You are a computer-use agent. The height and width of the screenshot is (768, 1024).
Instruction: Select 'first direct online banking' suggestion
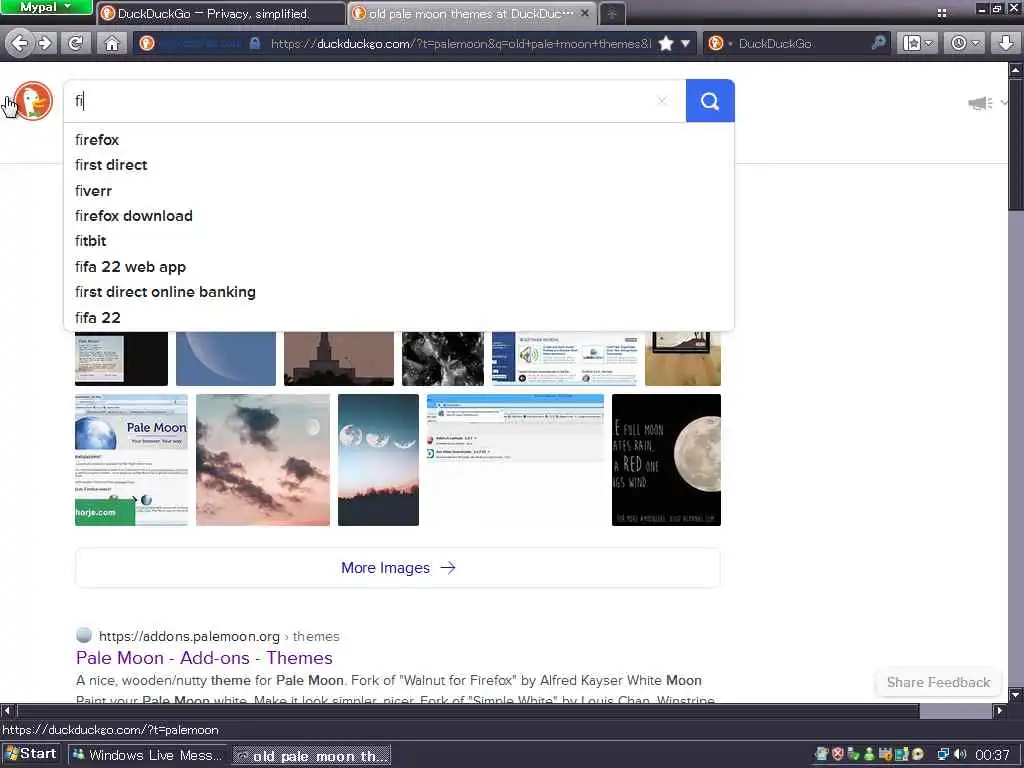(x=398, y=292)
